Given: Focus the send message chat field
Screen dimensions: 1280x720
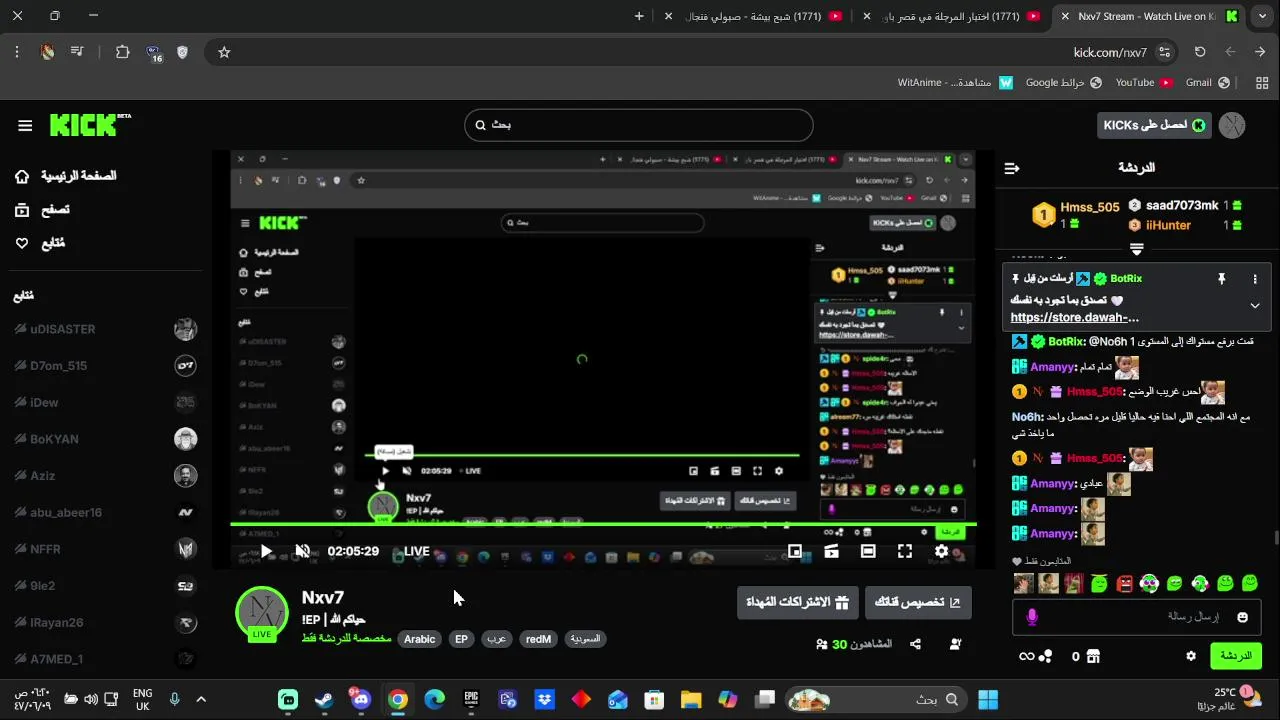Looking at the screenshot, I should click(x=1138, y=617).
